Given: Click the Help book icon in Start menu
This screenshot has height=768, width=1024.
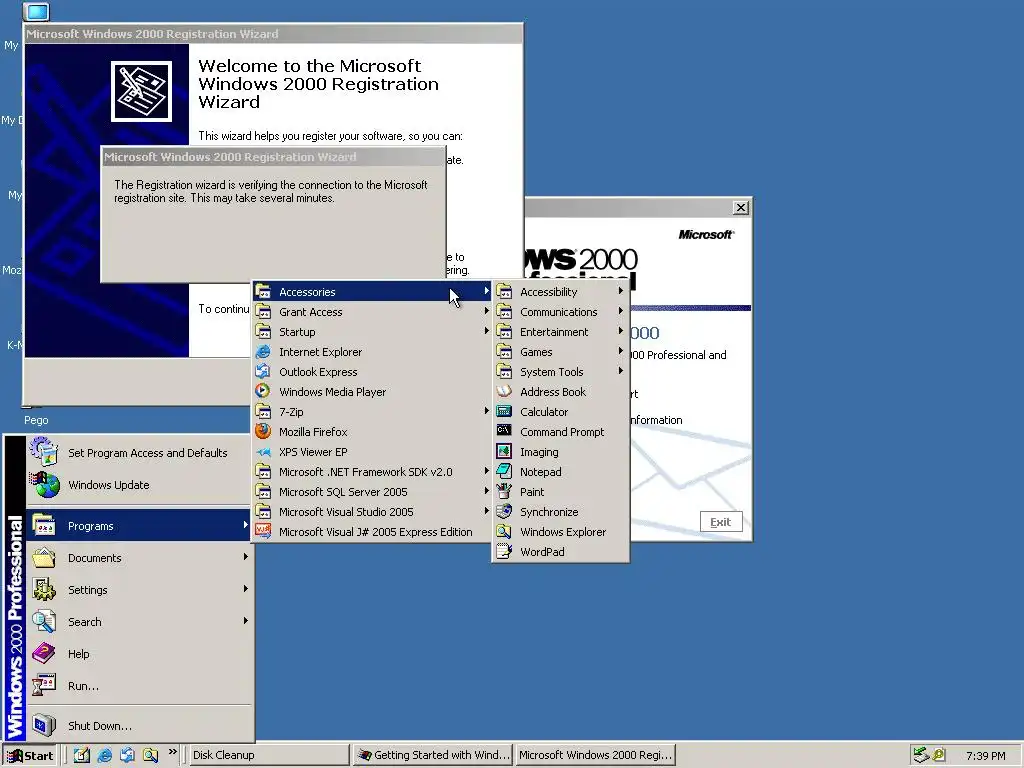Looking at the screenshot, I should [44, 653].
